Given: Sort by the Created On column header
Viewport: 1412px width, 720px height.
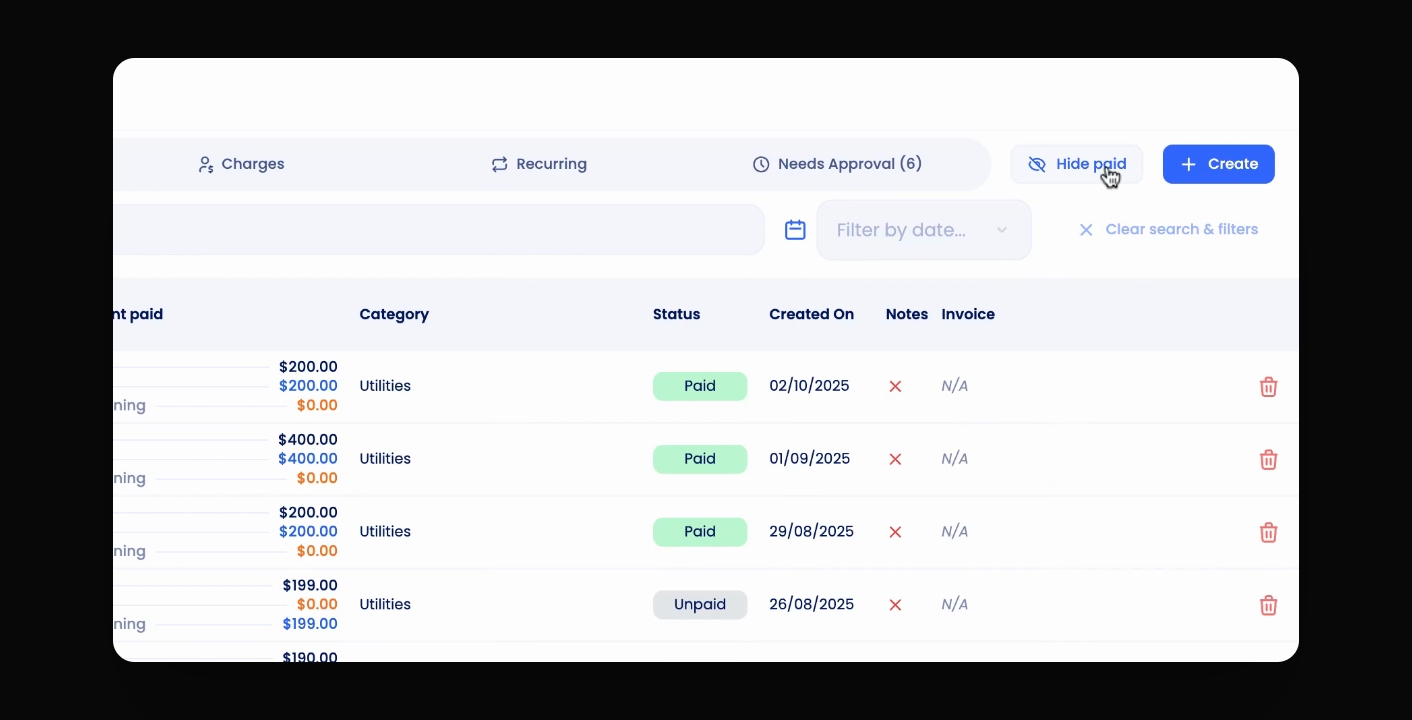Looking at the screenshot, I should click(x=811, y=314).
